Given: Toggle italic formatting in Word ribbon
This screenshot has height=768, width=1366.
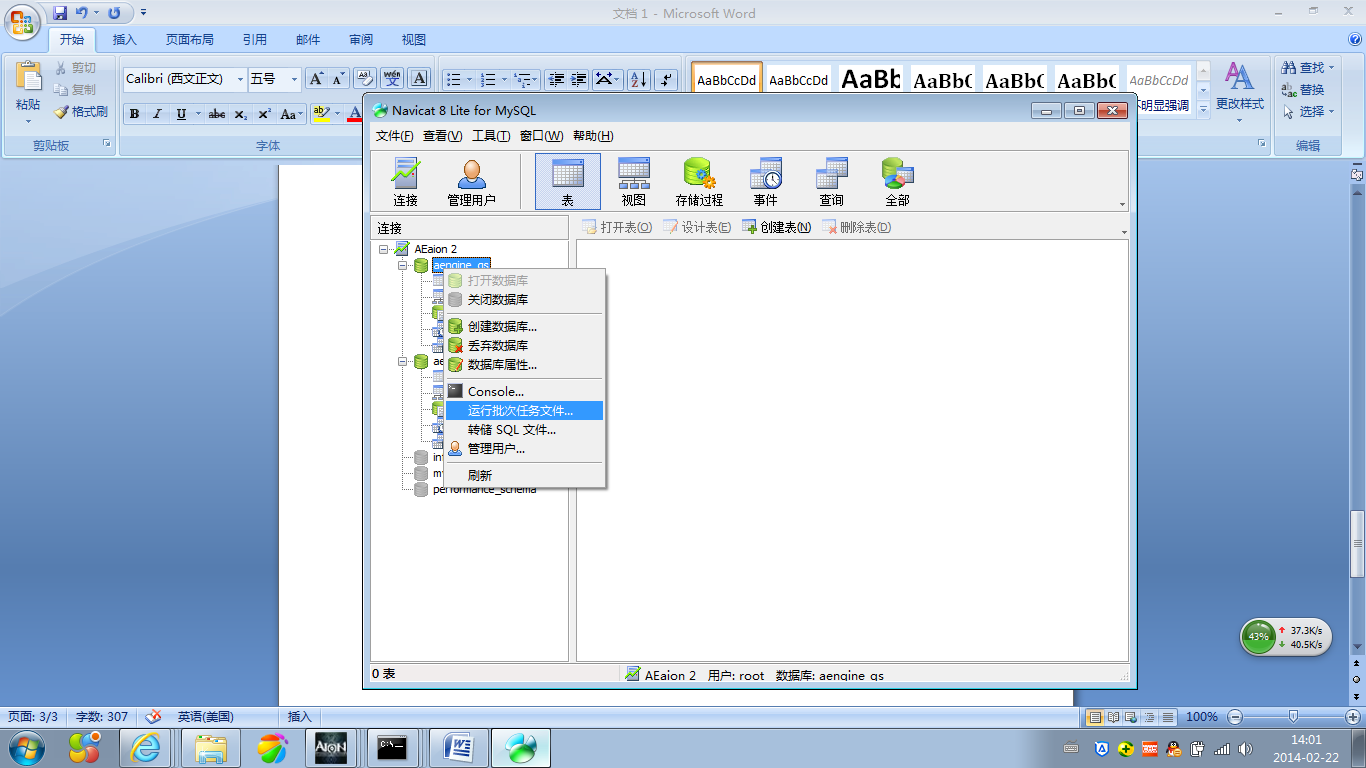Looking at the screenshot, I should click(x=157, y=114).
